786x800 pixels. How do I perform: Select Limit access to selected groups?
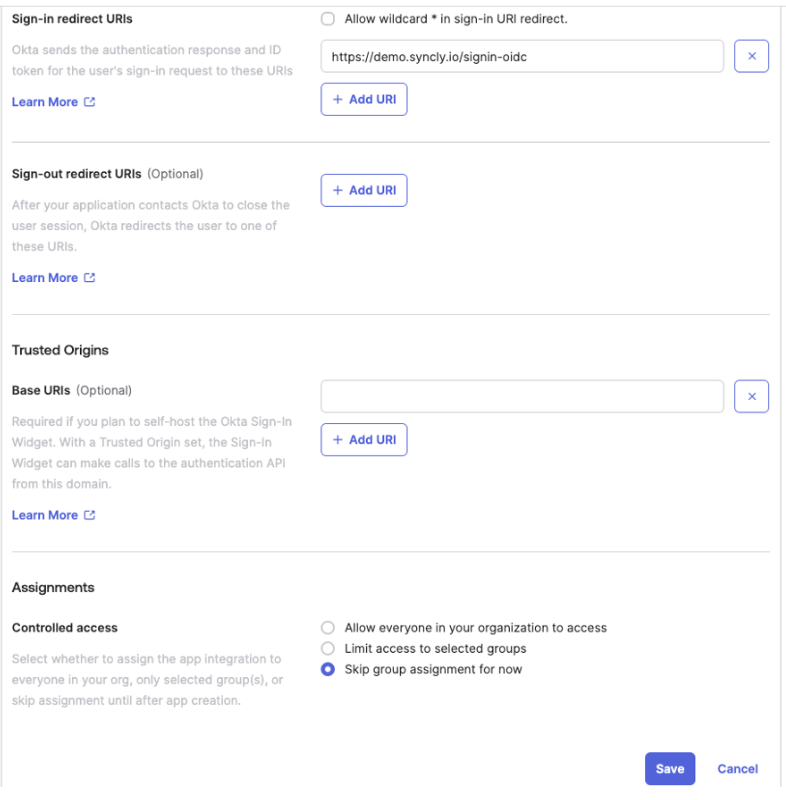(x=328, y=648)
